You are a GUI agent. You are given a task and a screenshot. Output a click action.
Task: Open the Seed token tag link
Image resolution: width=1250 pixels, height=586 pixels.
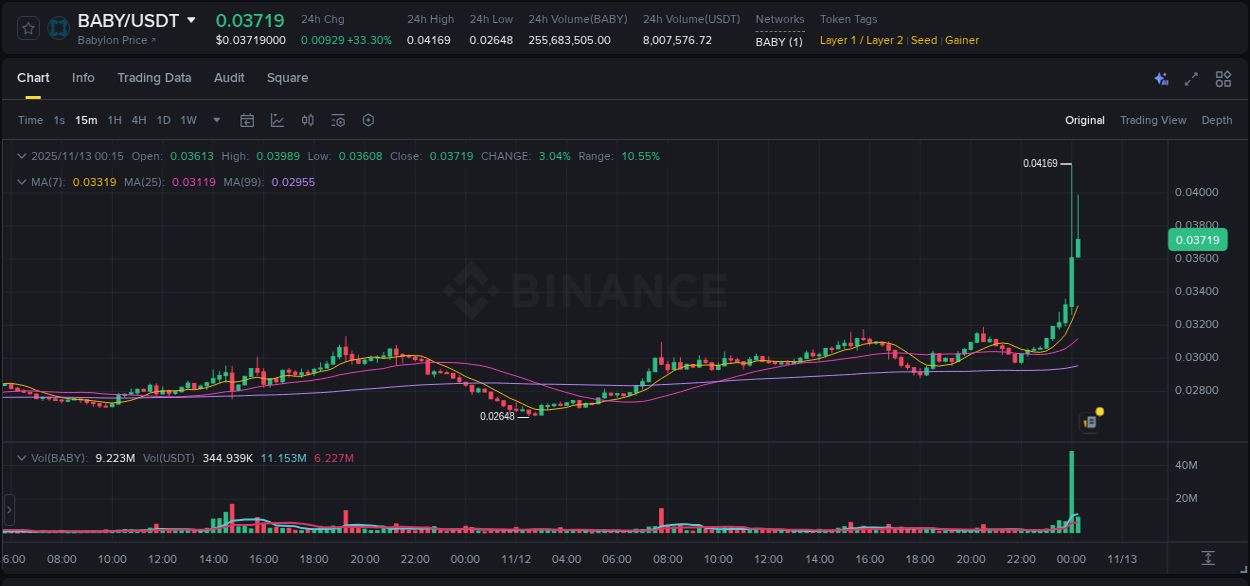point(924,40)
